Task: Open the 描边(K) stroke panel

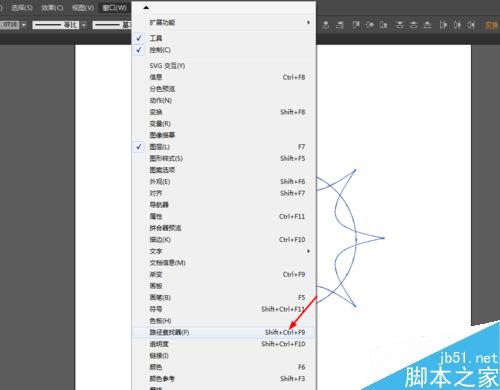Action: point(224,240)
